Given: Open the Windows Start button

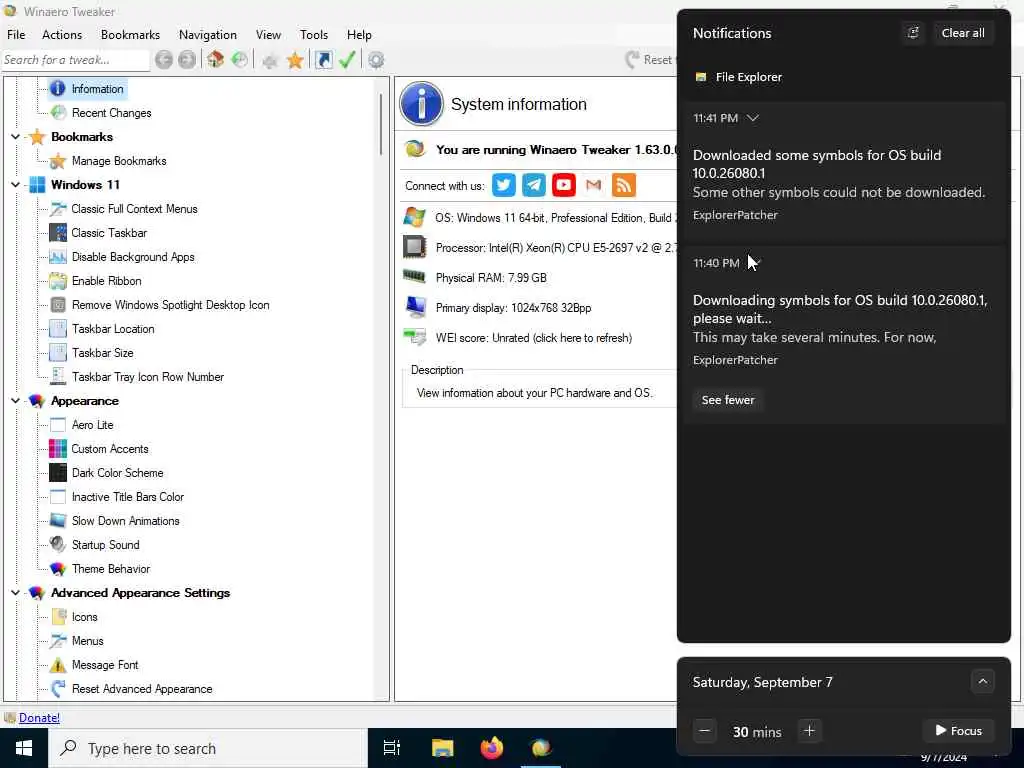Looking at the screenshot, I should click(x=24, y=748).
